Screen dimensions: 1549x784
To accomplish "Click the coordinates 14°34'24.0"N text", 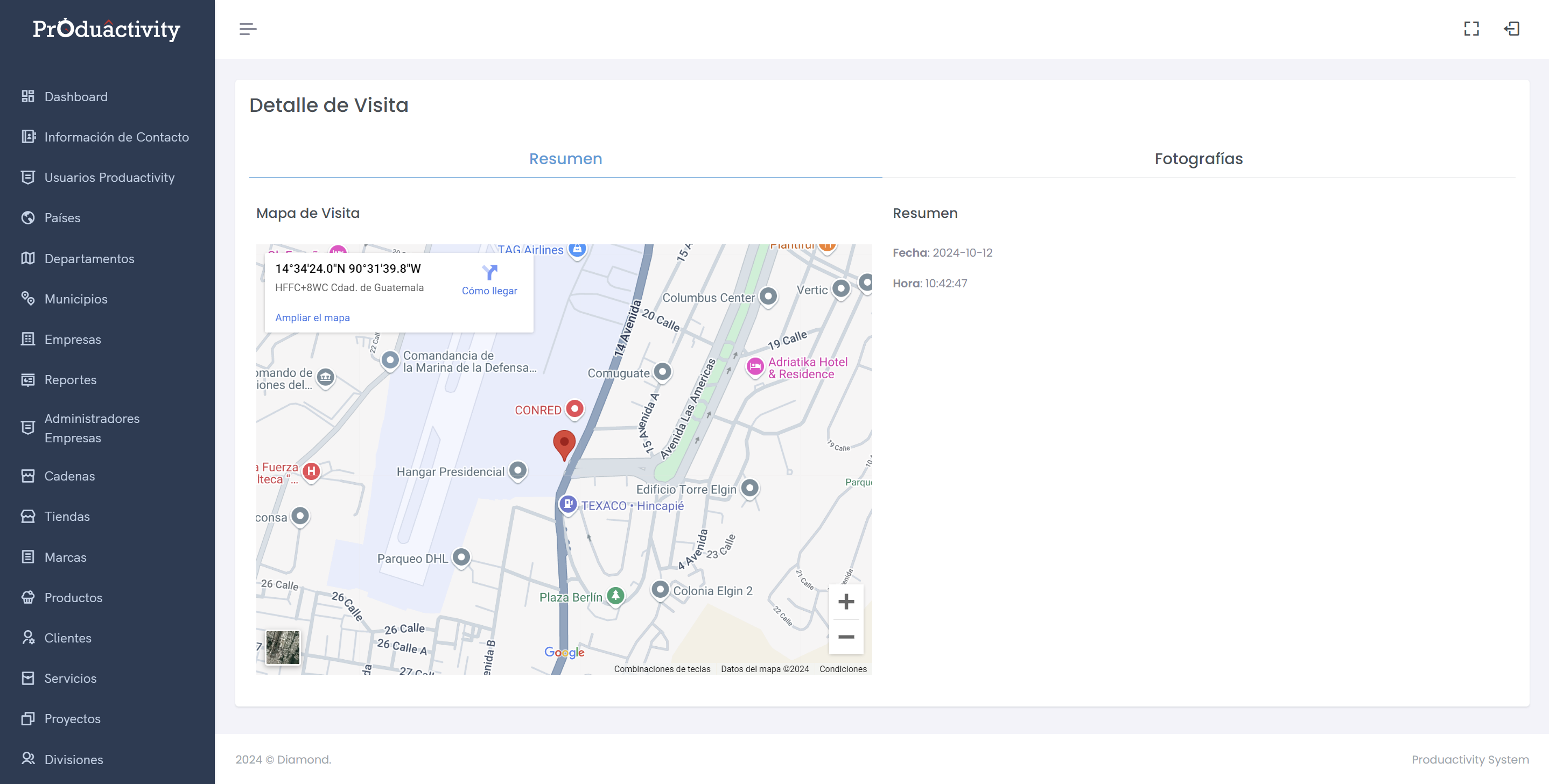I will point(348,269).
